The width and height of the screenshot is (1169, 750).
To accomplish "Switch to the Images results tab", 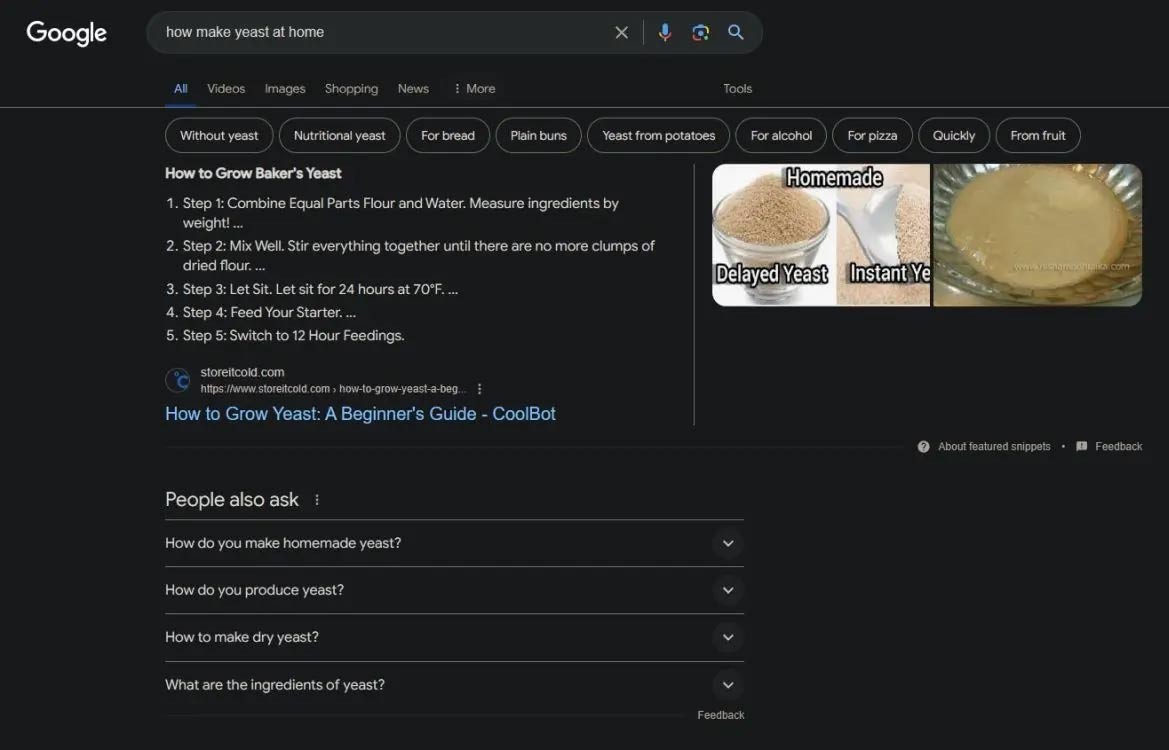I will pos(285,88).
